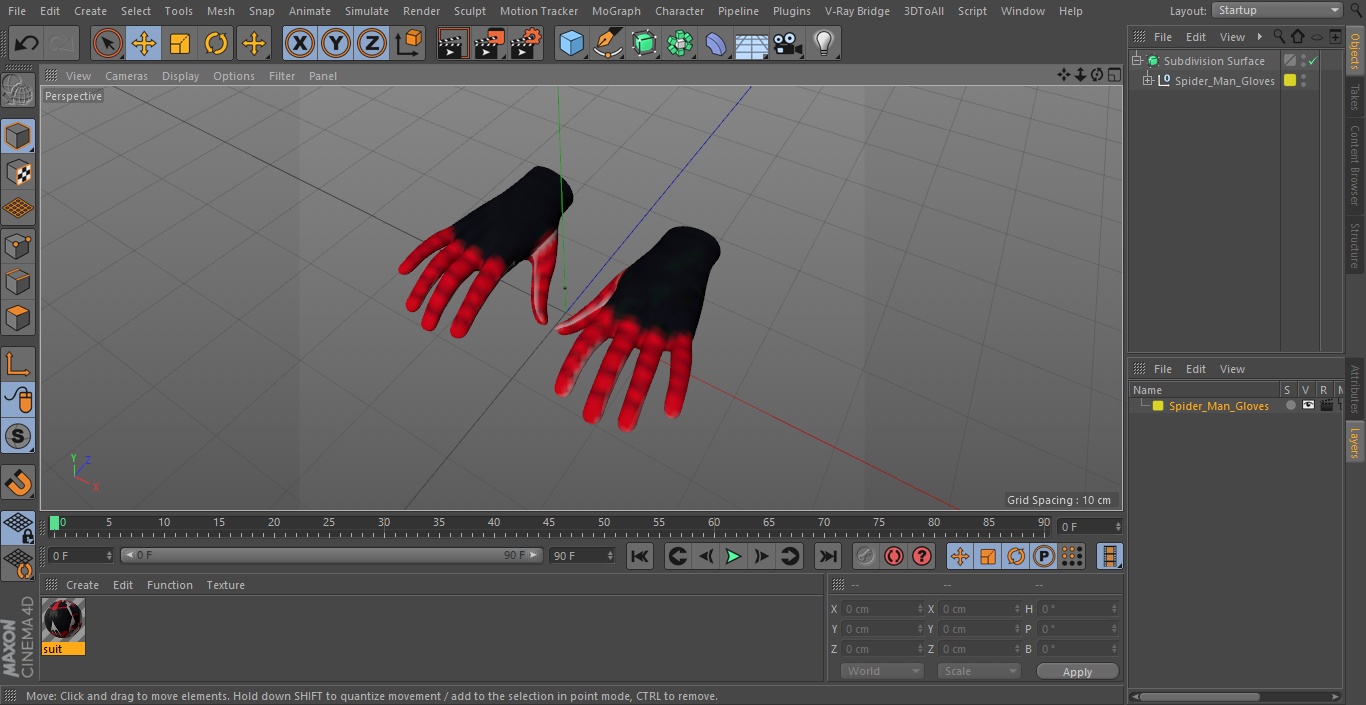This screenshot has height=705, width=1366.
Task: Open the File menu
Action: tap(16, 11)
